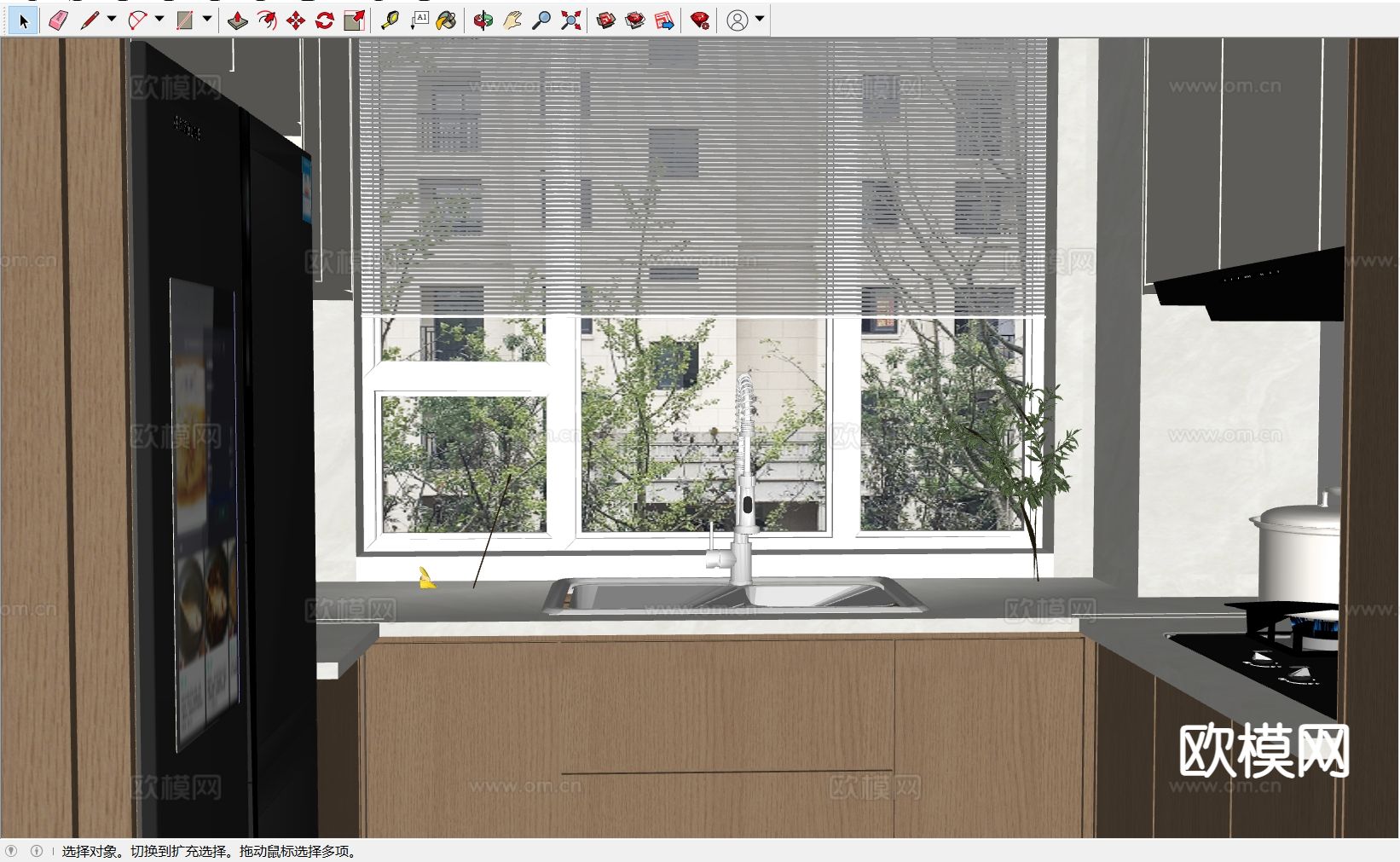
Task: Click the user account profile icon
Action: [x=738, y=20]
